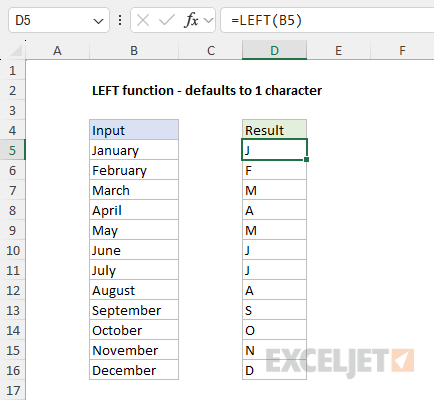Click the Name Box showing D5
Screen dimensions: 434x400
pyautogui.click(x=59, y=21)
